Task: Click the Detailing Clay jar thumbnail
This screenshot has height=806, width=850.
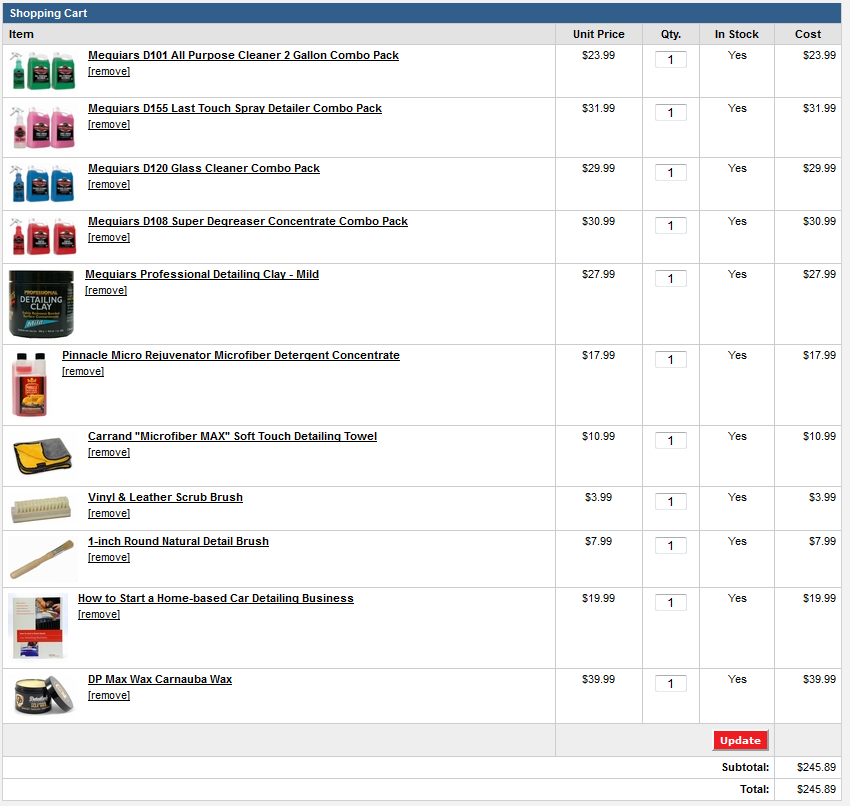Action: [x=41, y=304]
